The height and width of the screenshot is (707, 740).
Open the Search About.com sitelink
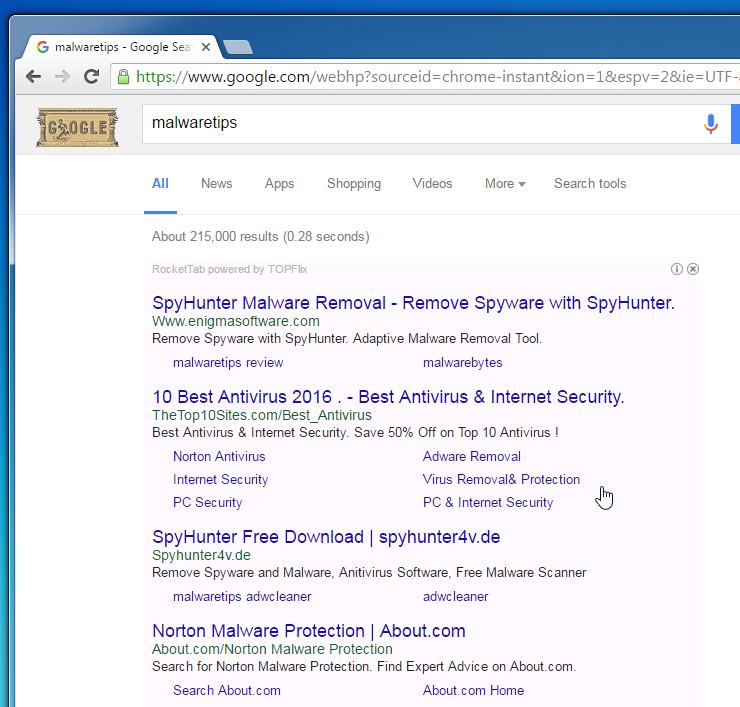227,690
